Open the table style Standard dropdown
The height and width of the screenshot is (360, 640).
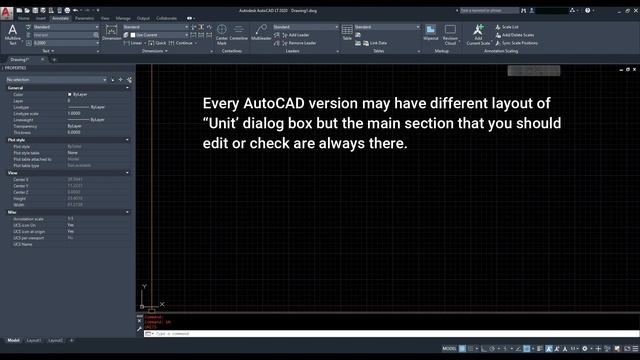pos(387,27)
